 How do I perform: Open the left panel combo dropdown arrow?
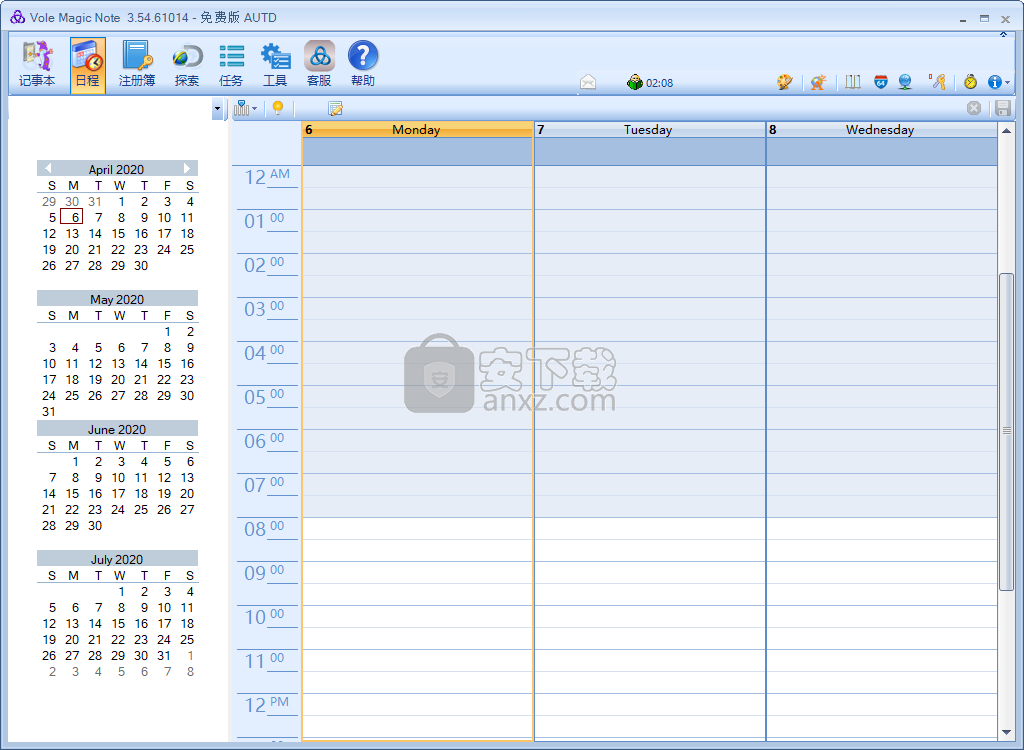tap(217, 109)
